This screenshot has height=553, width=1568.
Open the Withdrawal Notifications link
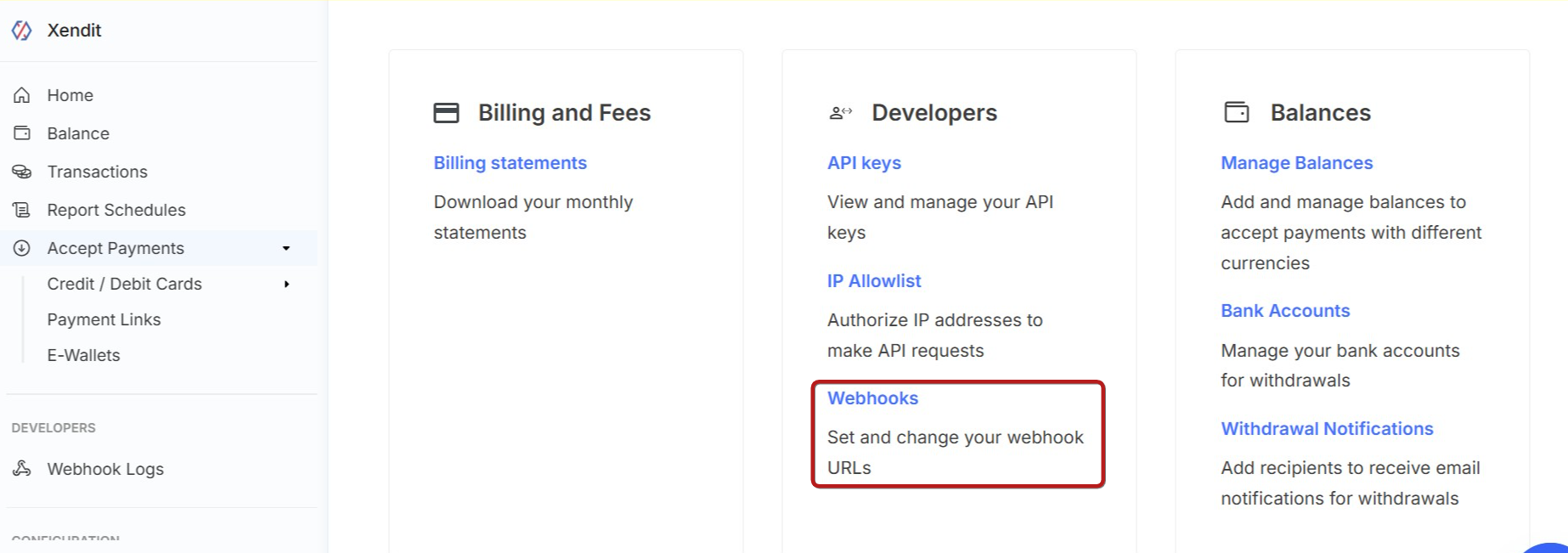[1327, 429]
